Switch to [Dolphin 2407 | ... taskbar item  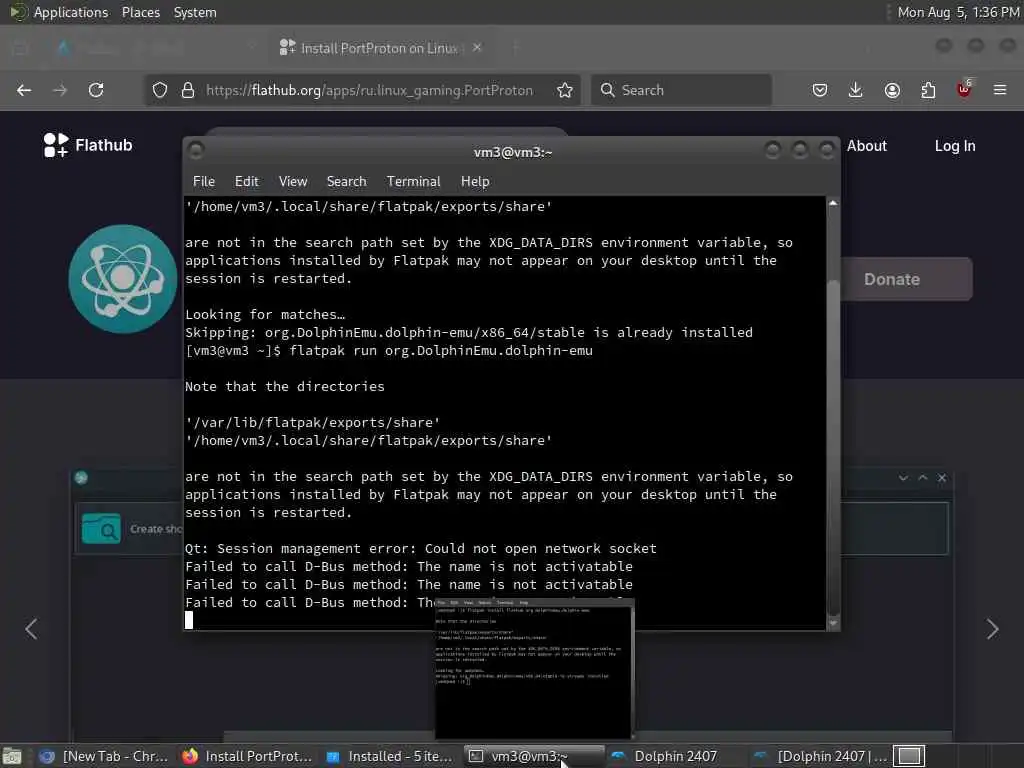(x=819, y=756)
